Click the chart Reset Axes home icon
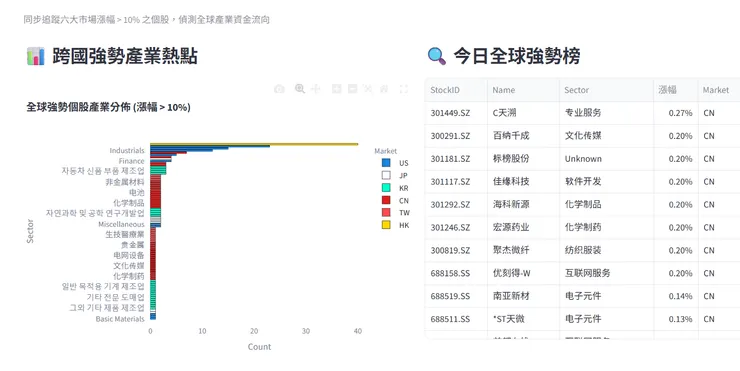Screen dimensions: 740x371 (x=384, y=89)
